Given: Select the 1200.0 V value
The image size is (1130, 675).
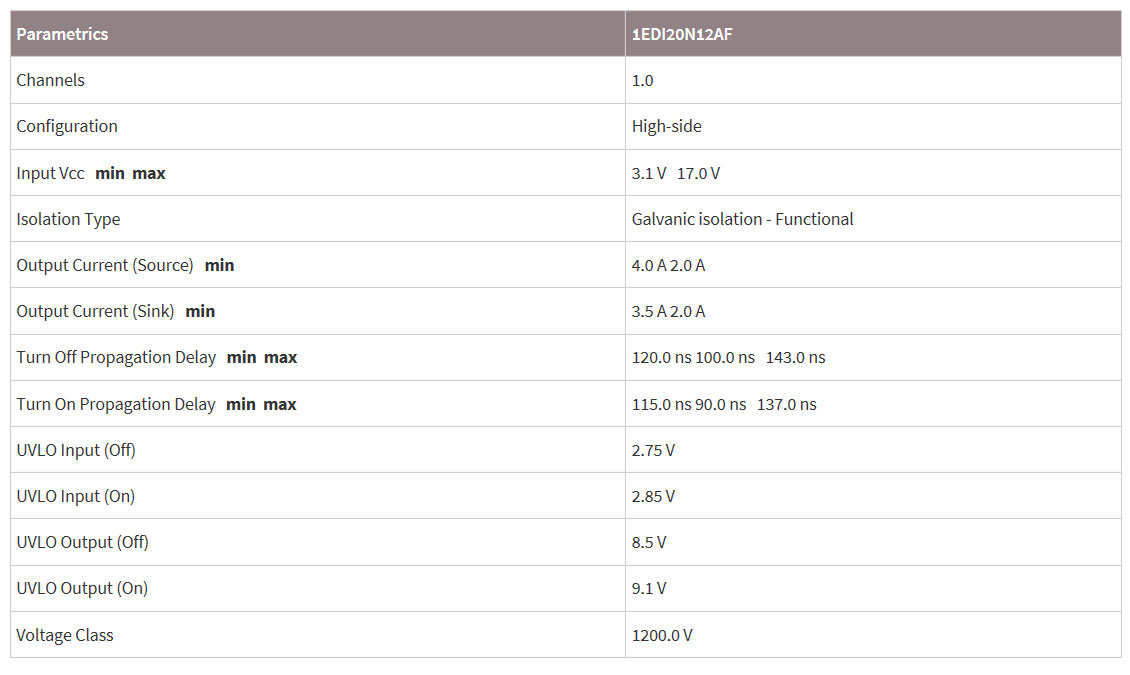Looking at the screenshot, I should coord(662,635).
